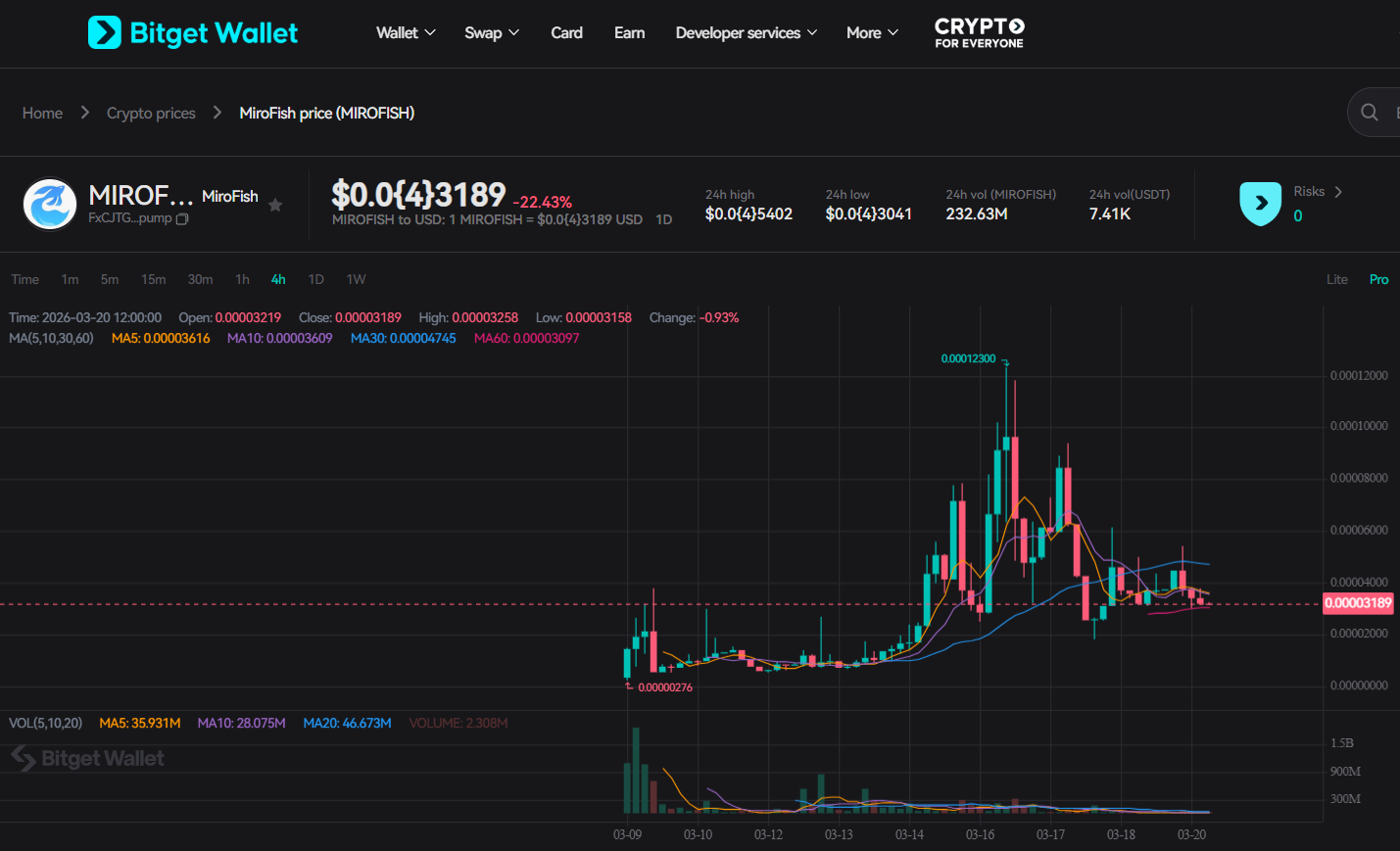Click the MA5 indicator value
1400x851 pixels.
click(161, 338)
